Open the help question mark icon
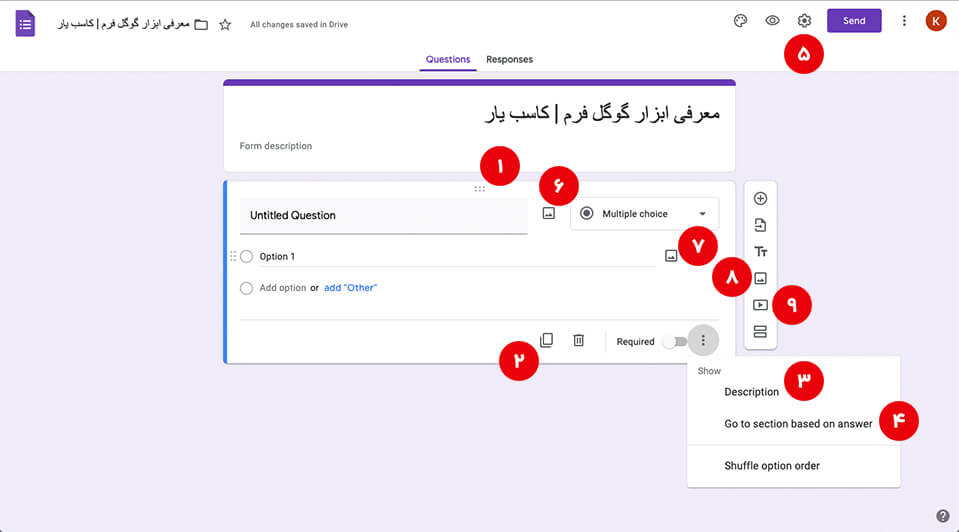Viewport: 959px width, 532px height. click(x=942, y=515)
